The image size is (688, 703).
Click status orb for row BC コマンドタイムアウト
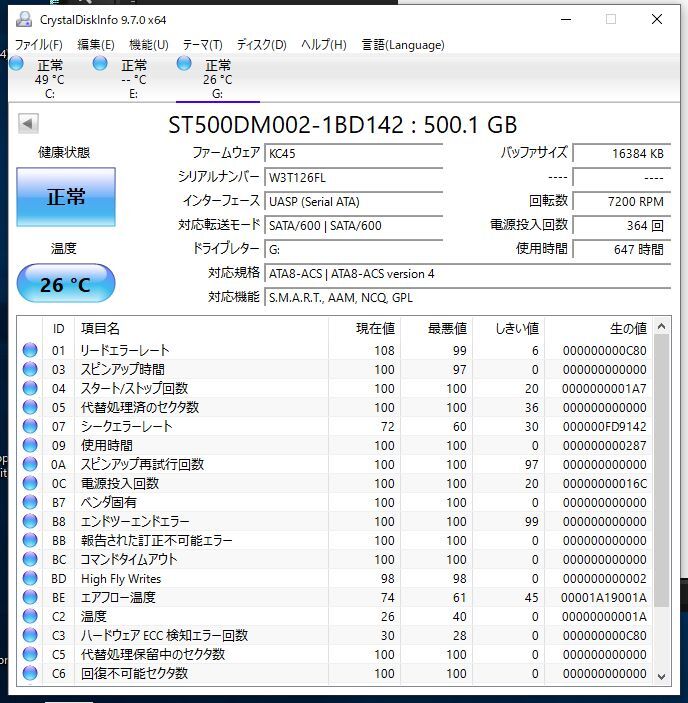30,559
